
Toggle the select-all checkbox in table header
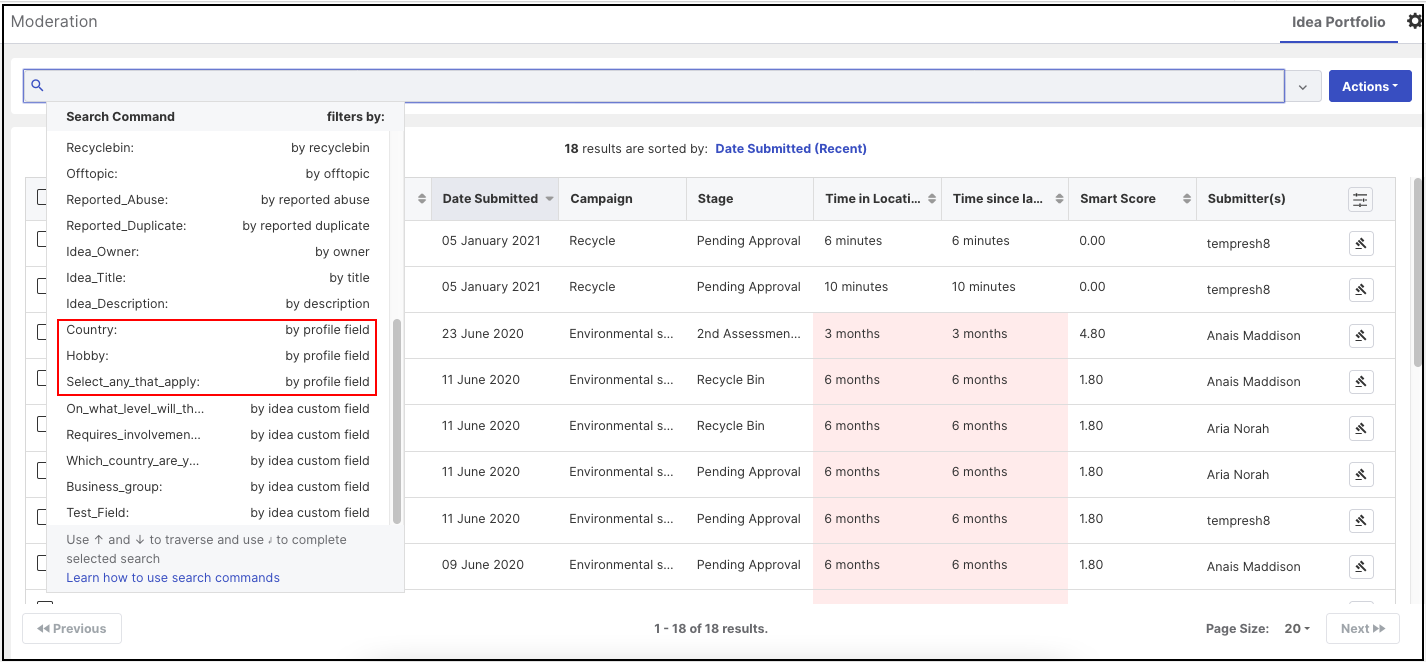[x=42, y=197]
